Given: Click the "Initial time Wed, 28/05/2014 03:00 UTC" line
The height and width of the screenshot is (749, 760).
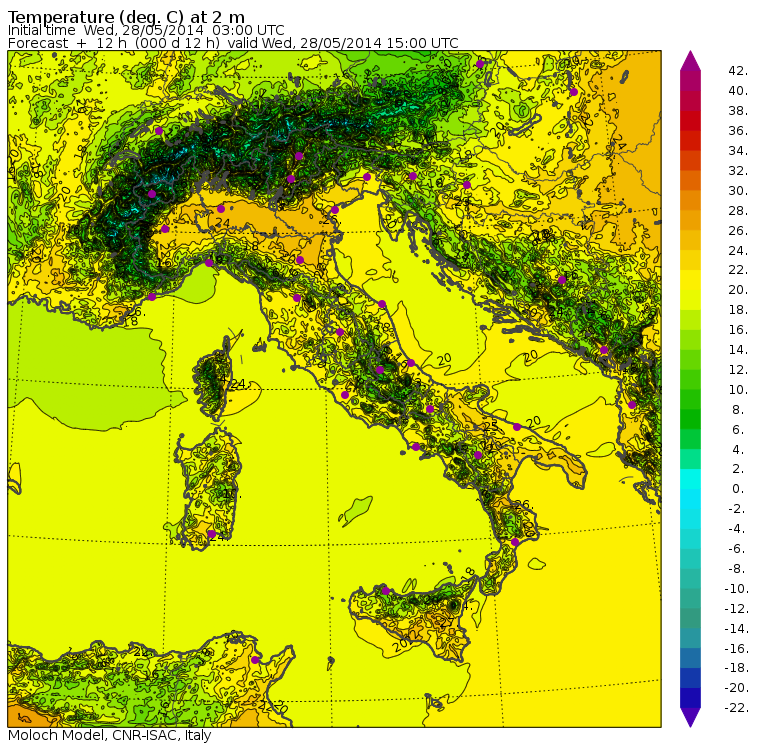Looking at the screenshot, I should [146, 30].
